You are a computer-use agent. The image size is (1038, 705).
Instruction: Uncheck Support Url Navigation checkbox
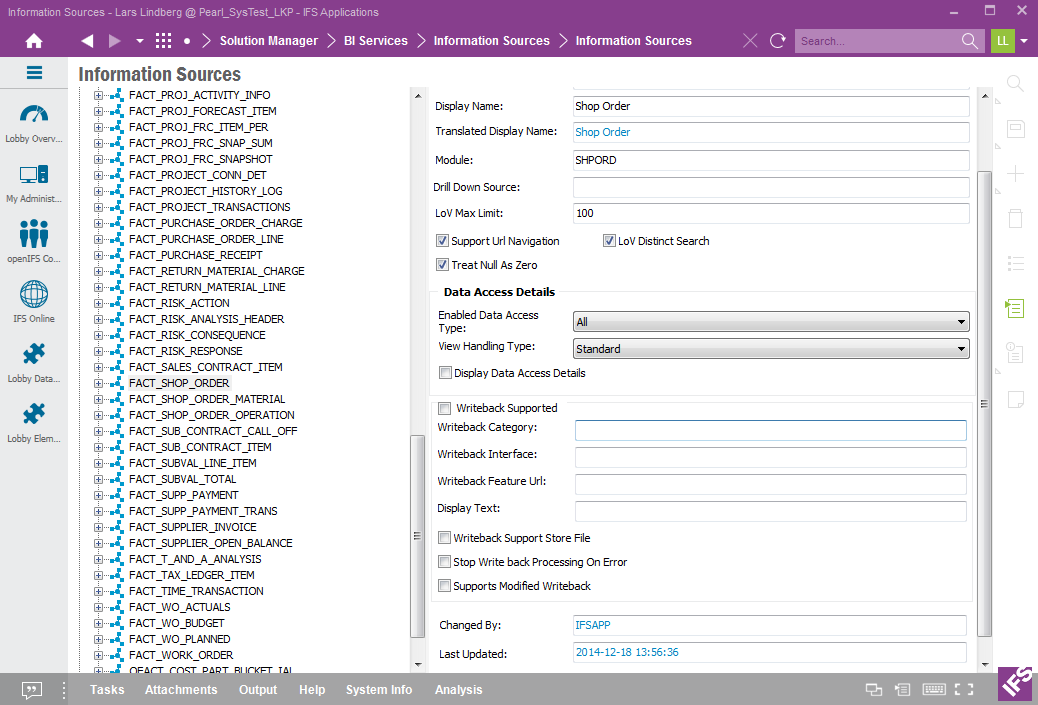442,241
